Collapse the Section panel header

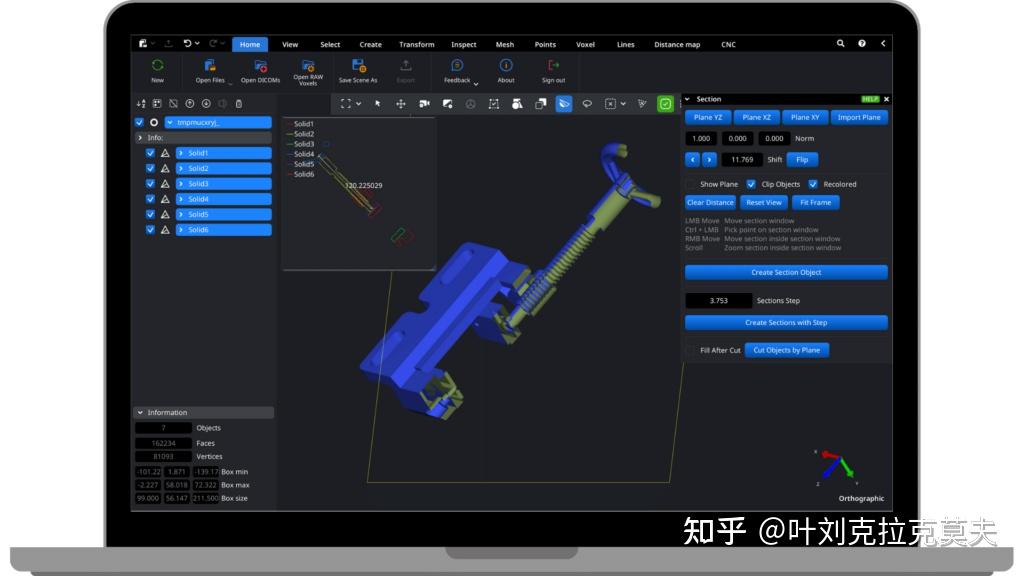[x=688, y=99]
